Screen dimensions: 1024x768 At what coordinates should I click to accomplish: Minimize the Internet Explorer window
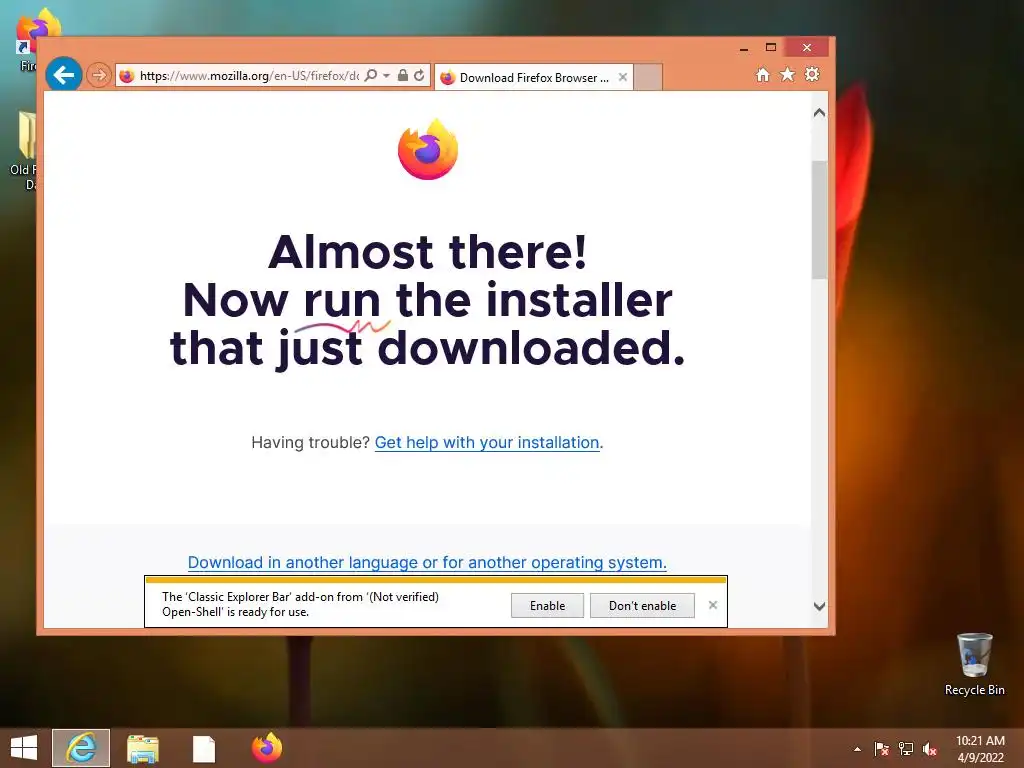click(x=744, y=48)
